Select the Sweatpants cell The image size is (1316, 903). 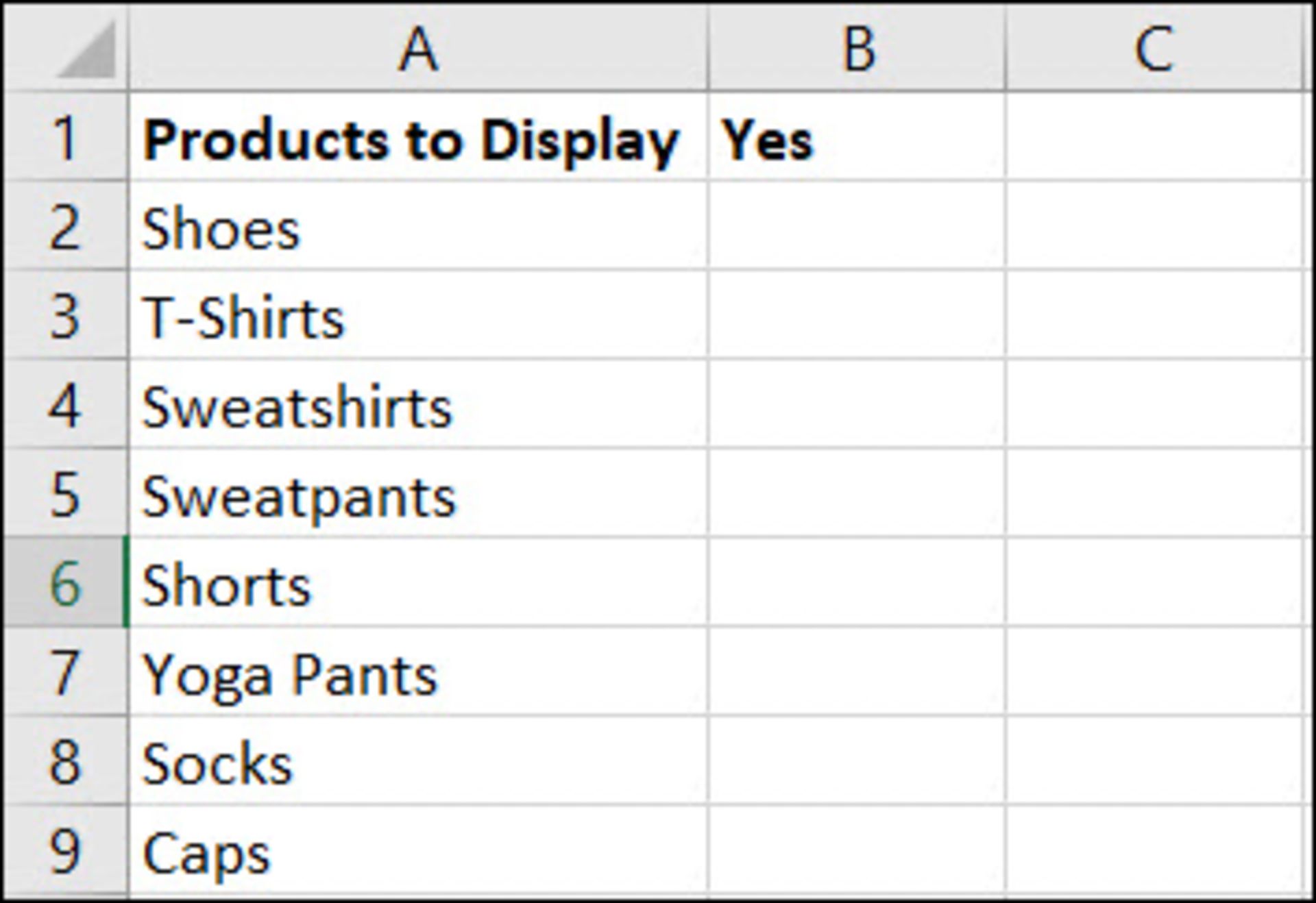pos(417,493)
